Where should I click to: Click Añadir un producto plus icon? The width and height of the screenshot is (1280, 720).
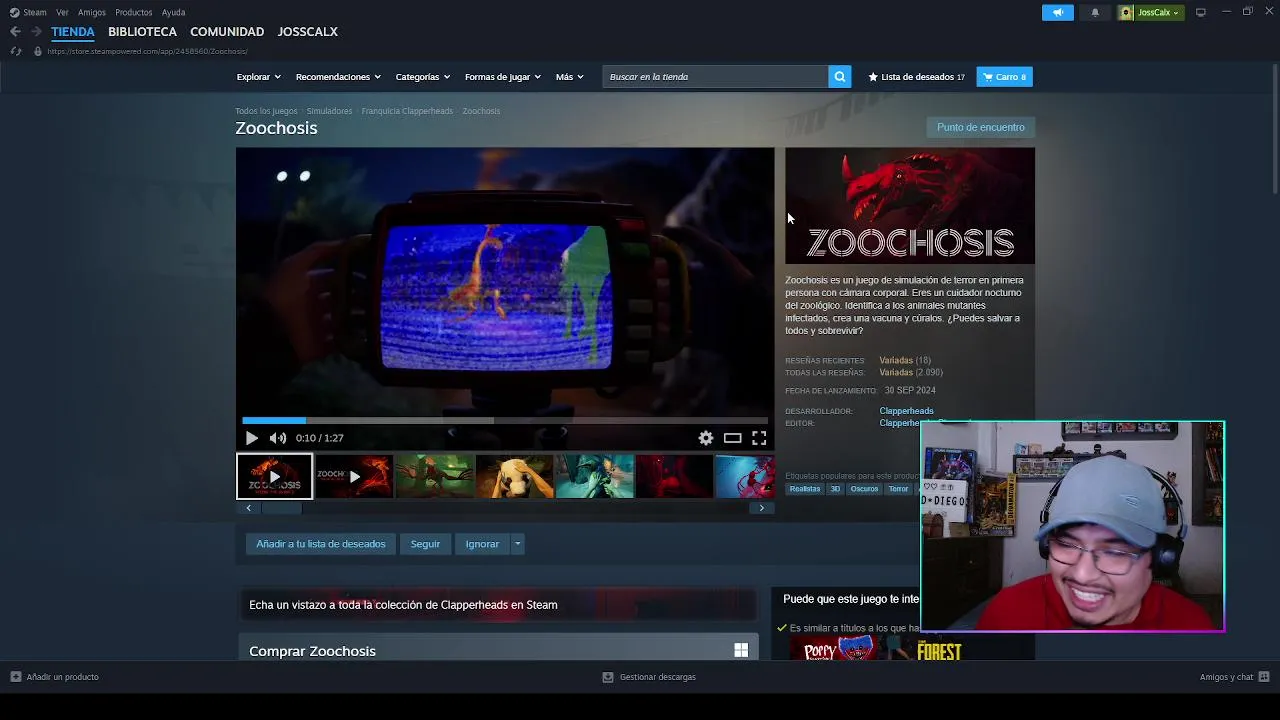pyautogui.click(x=16, y=677)
